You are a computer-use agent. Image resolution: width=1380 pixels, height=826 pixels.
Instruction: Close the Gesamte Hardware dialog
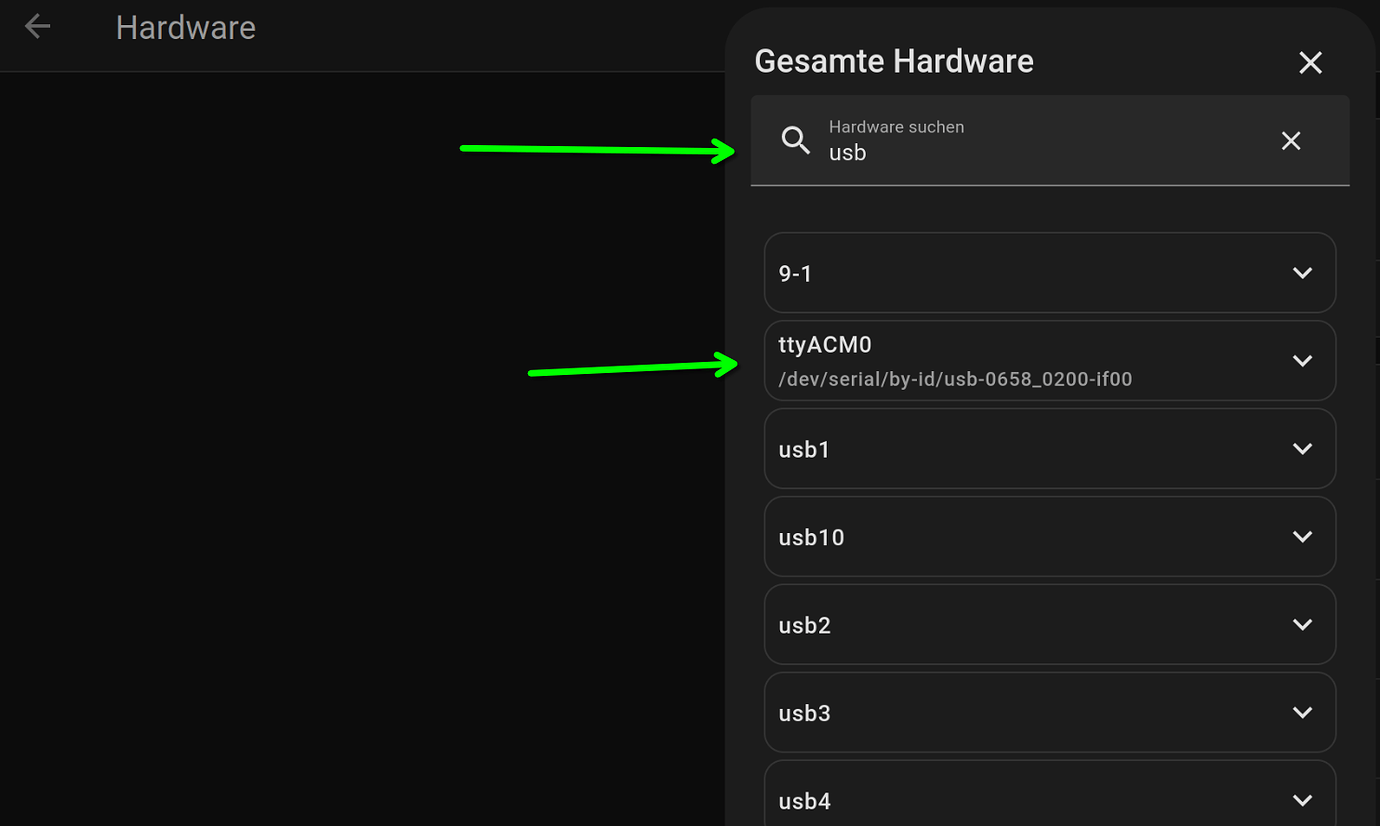(x=1310, y=63)
